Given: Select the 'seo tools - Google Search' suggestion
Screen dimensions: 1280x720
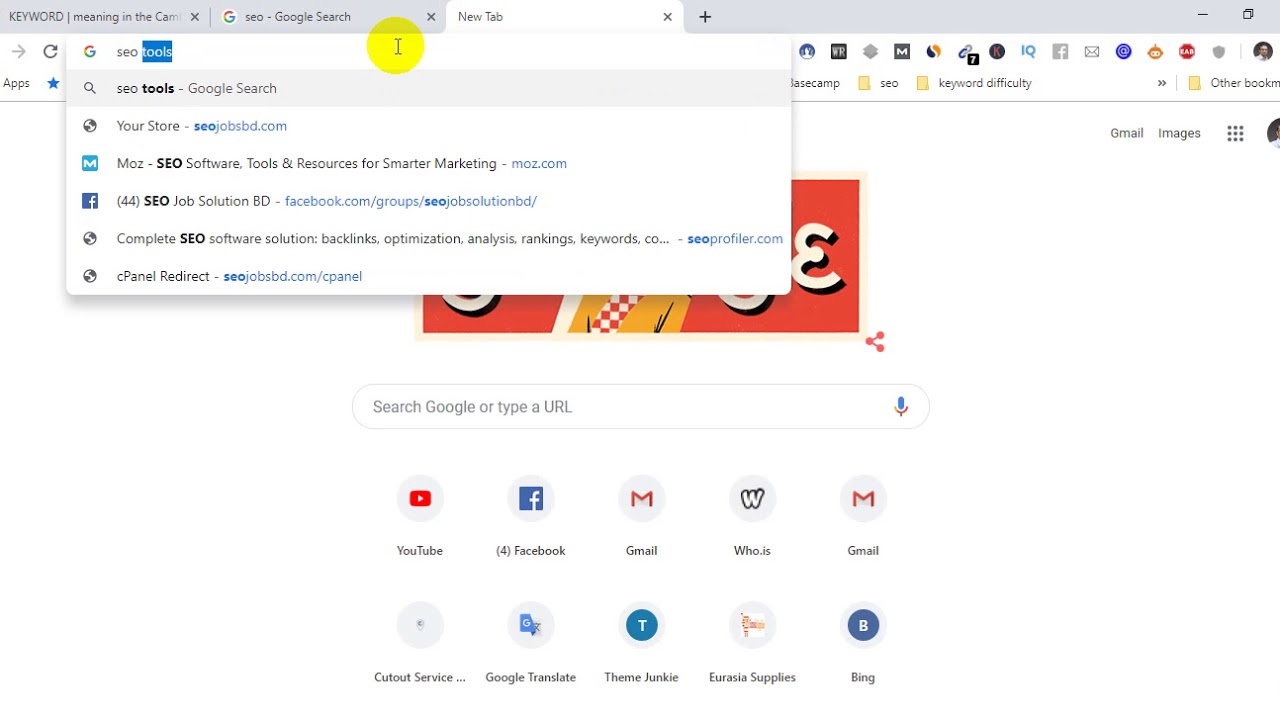Looking at the screenshot, I should point(428,88).
